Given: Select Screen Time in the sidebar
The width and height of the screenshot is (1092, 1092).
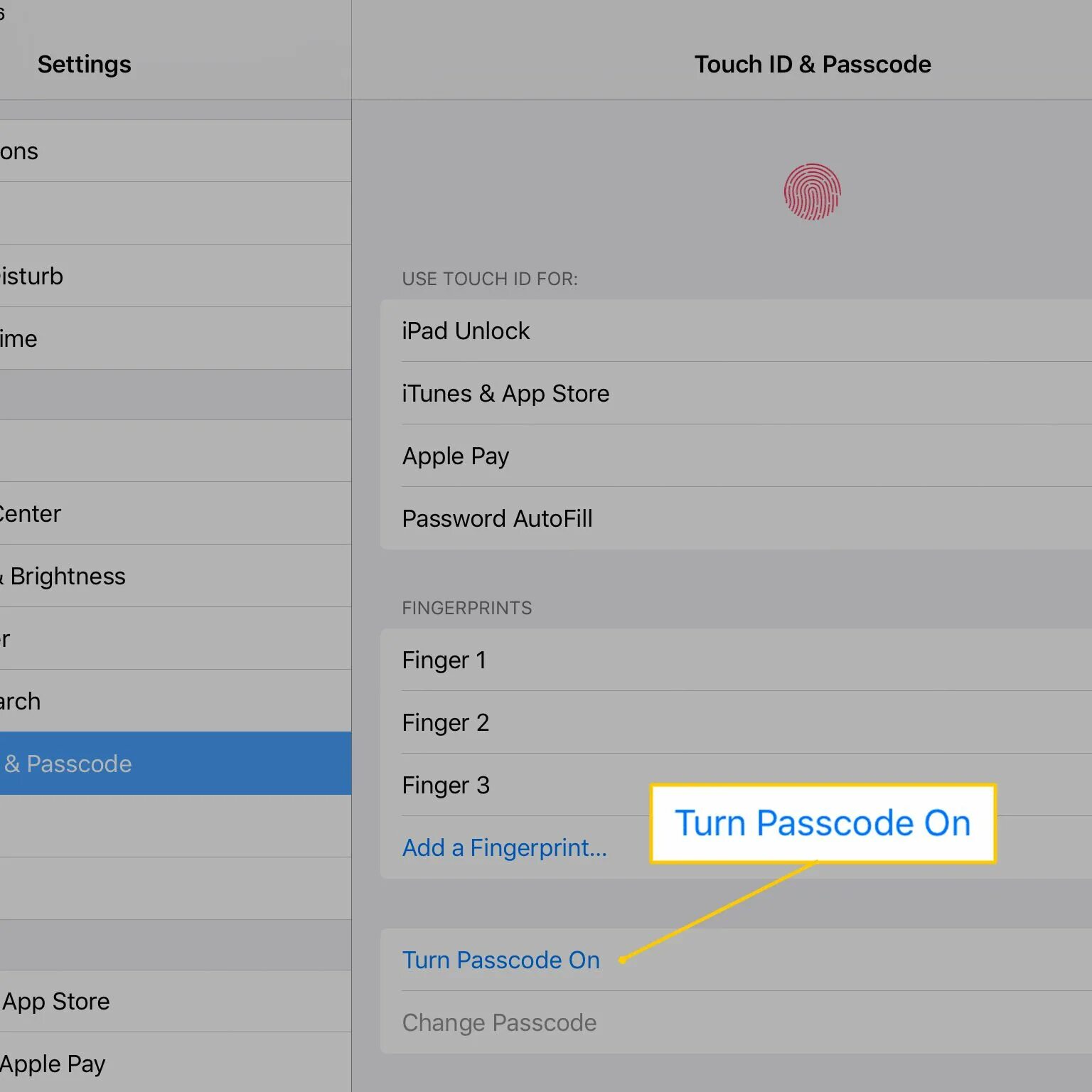Looking at the screenshot, I should pos(20,338).
